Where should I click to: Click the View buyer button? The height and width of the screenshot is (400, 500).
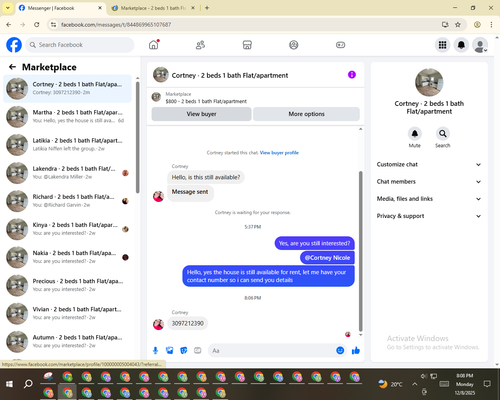coord(201,114)
